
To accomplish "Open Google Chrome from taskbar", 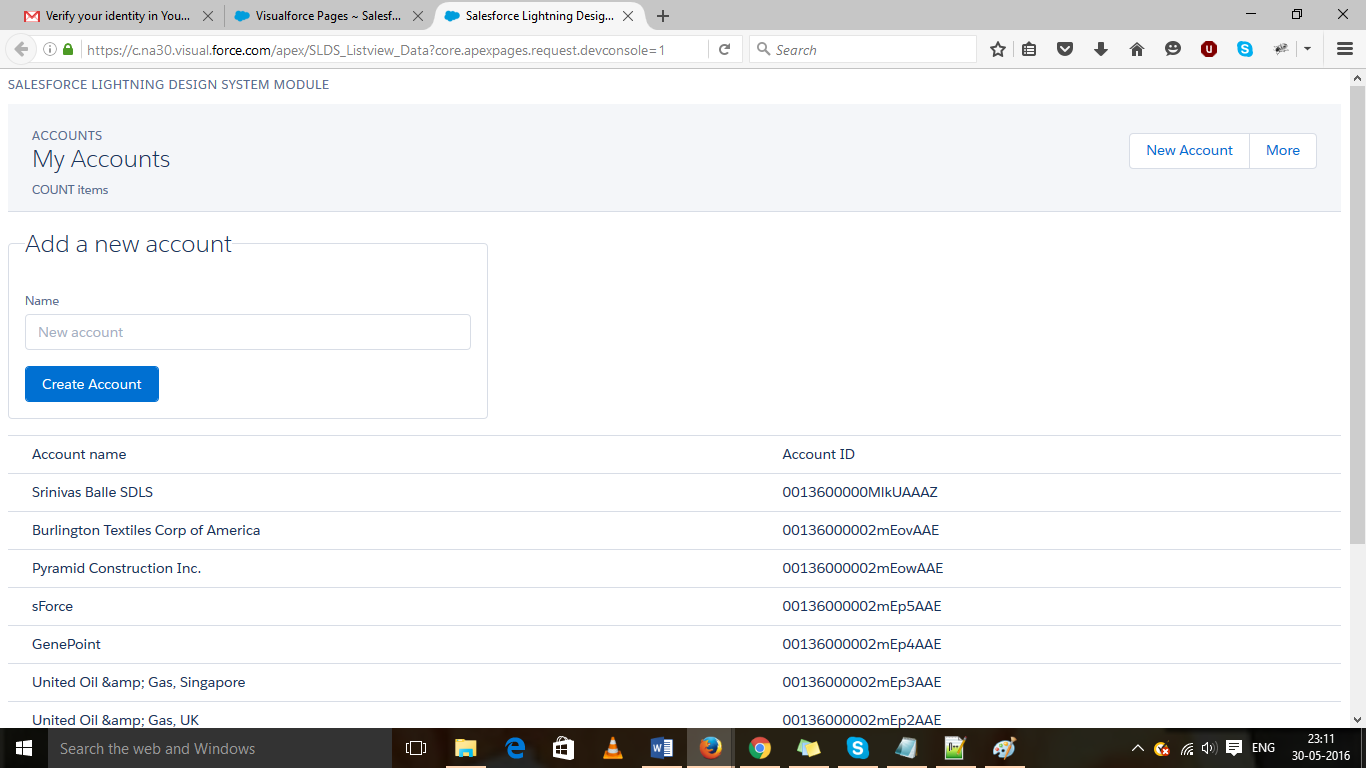I will [760, 748].
